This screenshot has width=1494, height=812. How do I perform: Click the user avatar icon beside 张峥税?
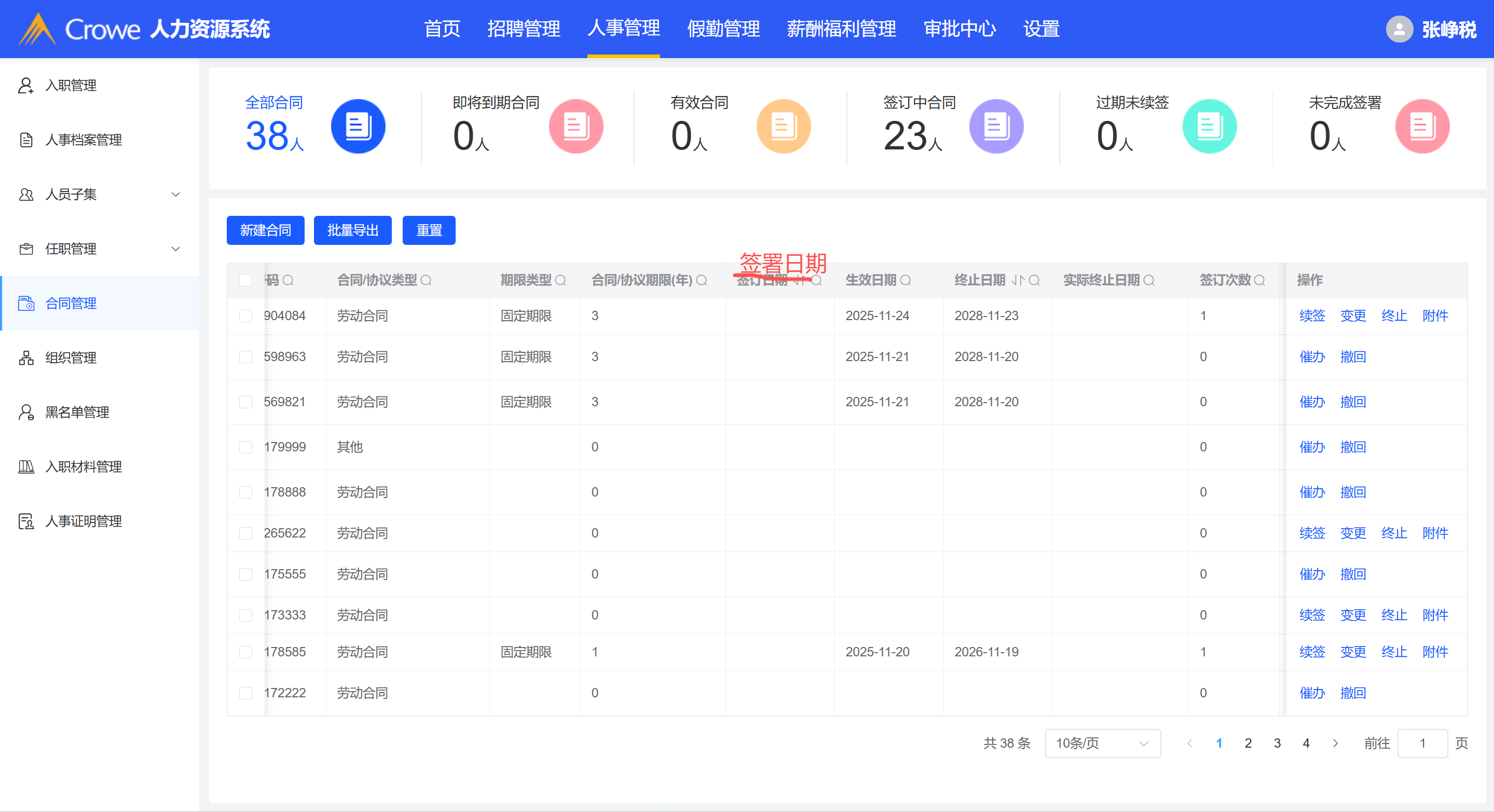1399,29
